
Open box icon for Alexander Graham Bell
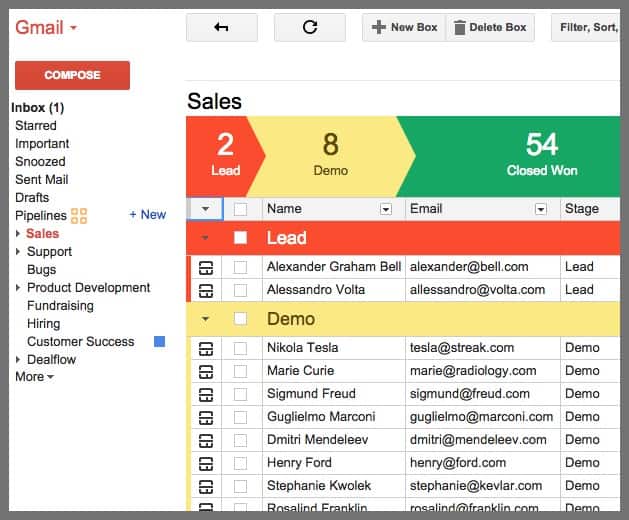206,267
